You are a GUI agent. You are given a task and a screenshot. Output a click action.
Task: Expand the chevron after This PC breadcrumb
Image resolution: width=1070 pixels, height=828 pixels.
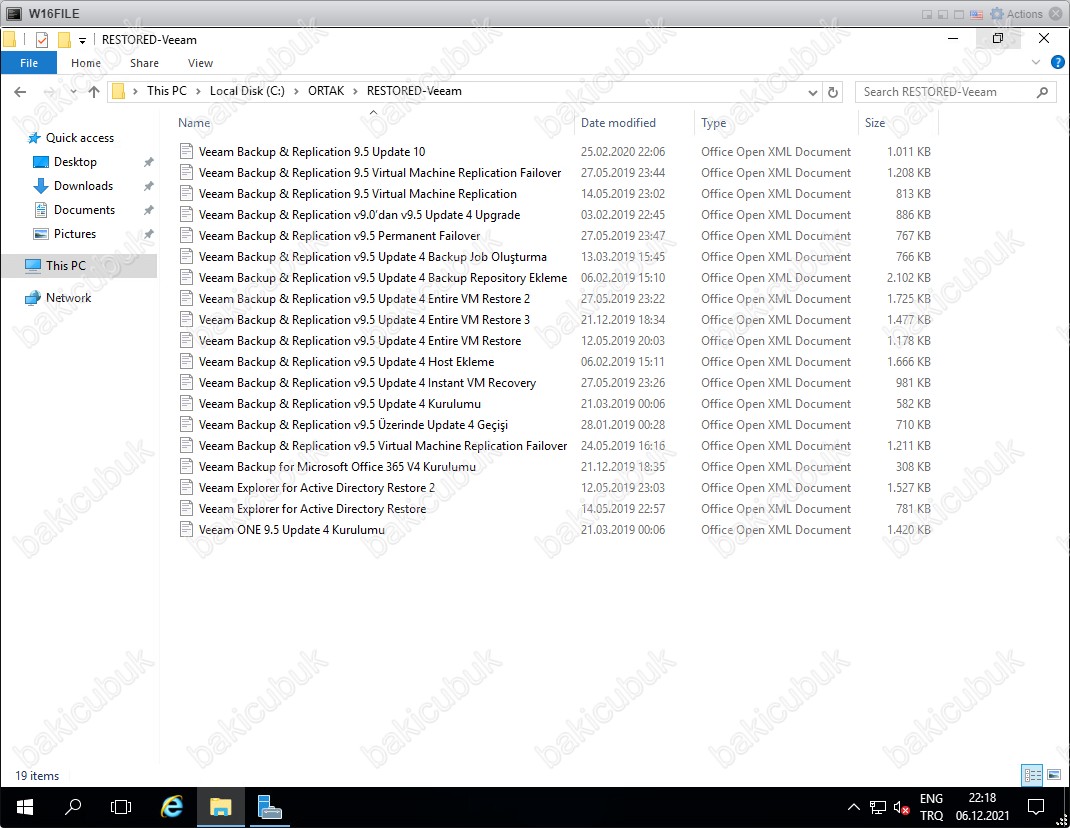pos(198,91)
